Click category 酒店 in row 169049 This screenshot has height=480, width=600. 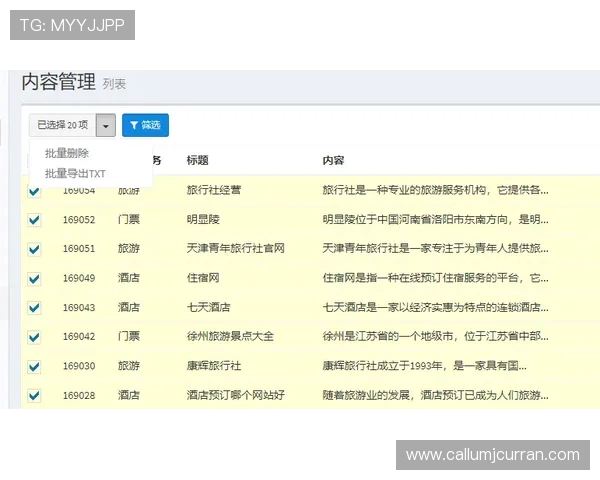129,278
